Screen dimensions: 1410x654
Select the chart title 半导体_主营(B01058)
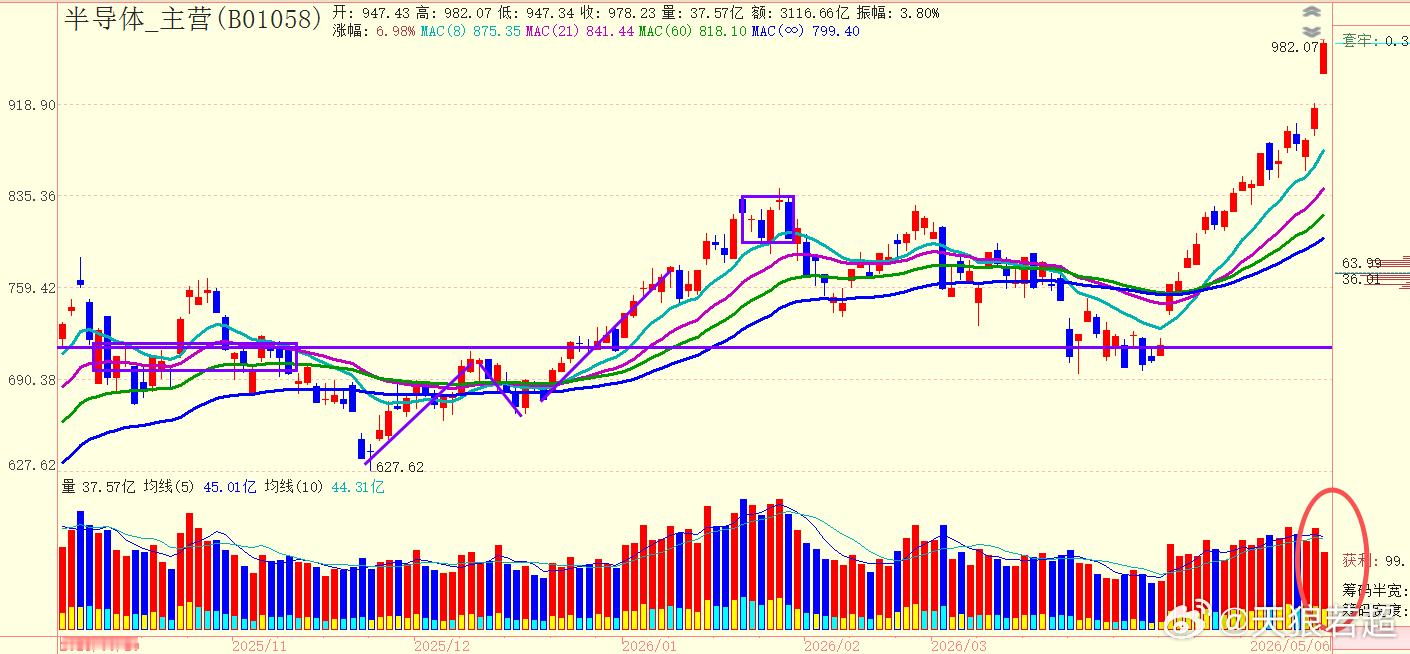tap(193, 17)
